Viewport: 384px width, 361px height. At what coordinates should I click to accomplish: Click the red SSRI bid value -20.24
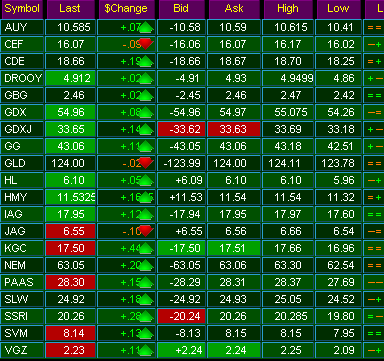tap(182, 316)
